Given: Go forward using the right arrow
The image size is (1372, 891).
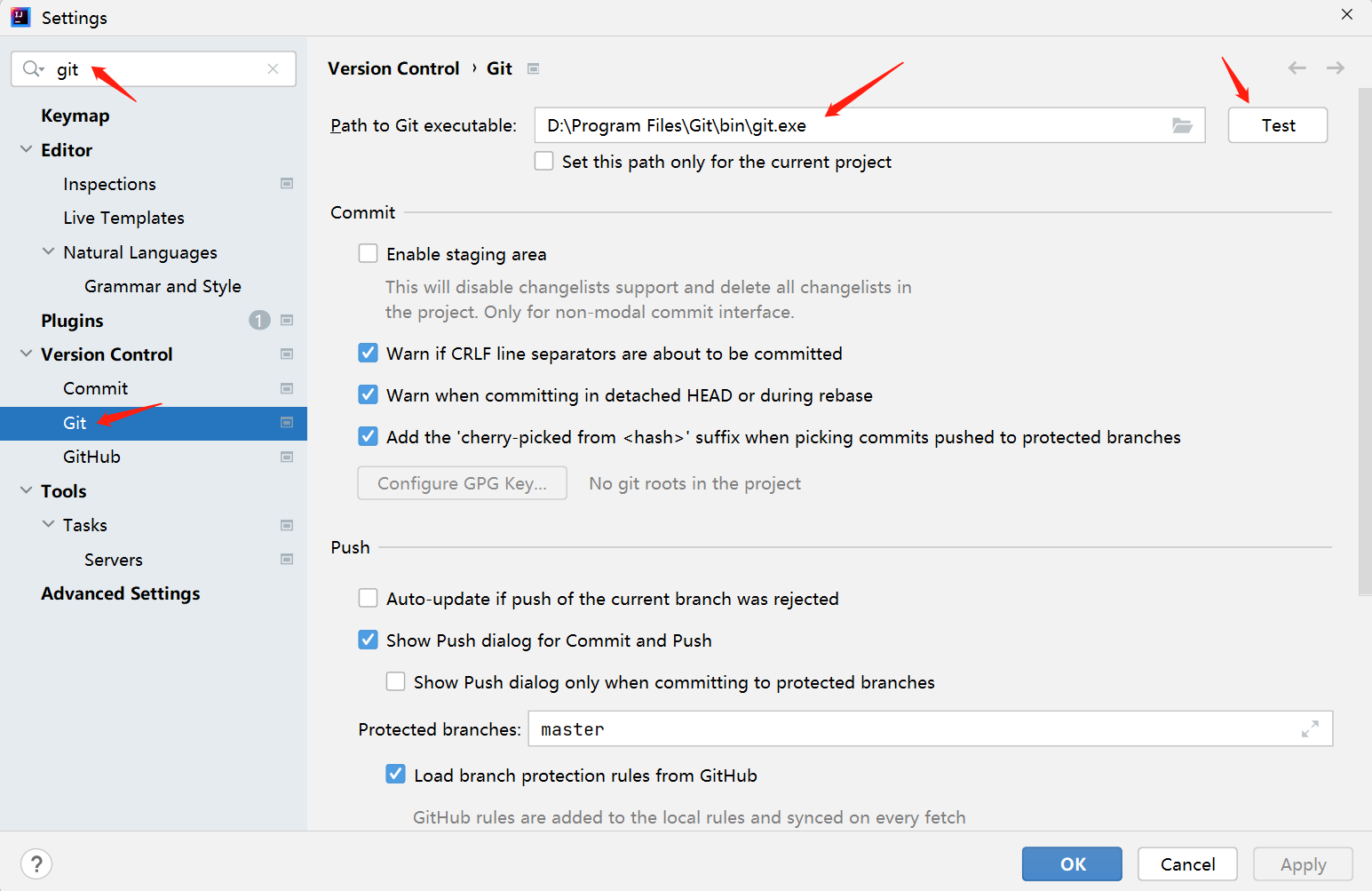Looking at the screenshot, I should point(1335,68).
